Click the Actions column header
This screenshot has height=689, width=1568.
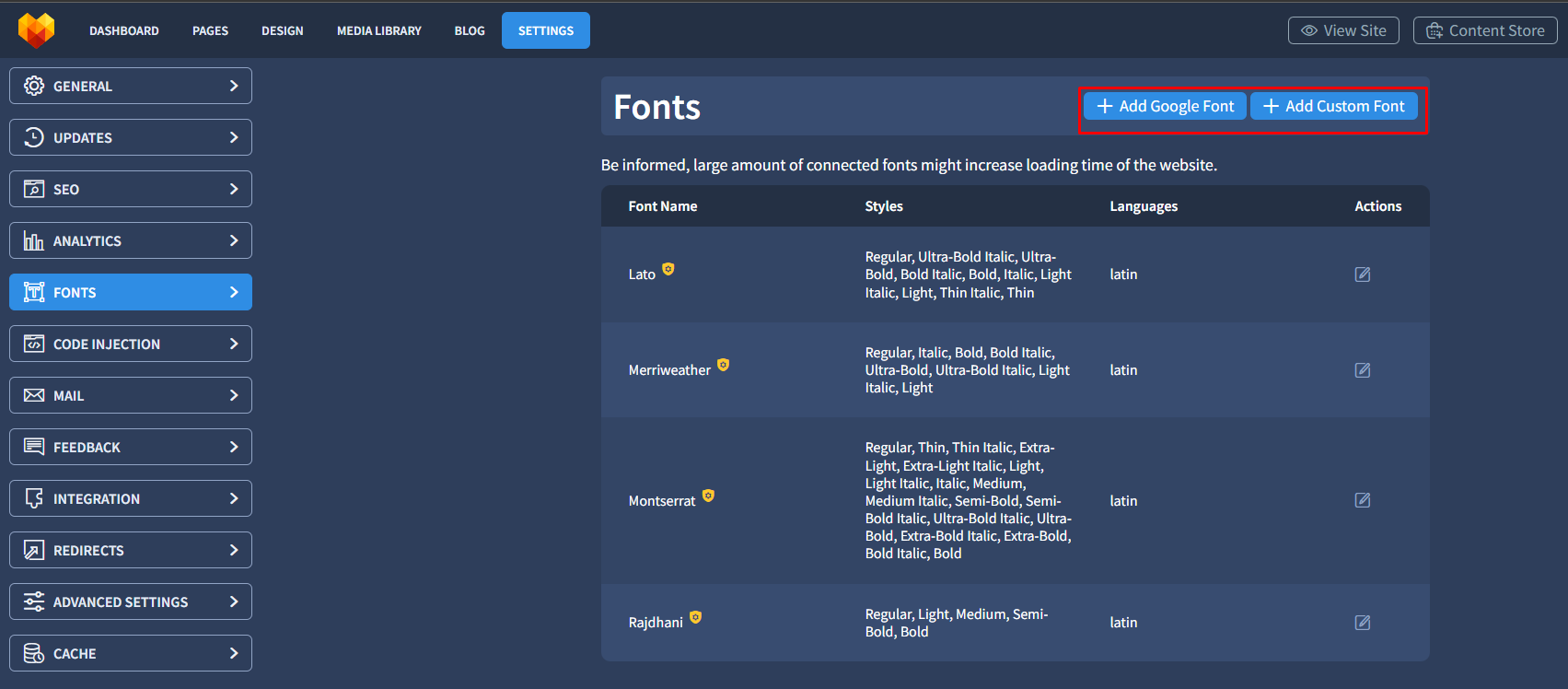tap(1378, 206)
